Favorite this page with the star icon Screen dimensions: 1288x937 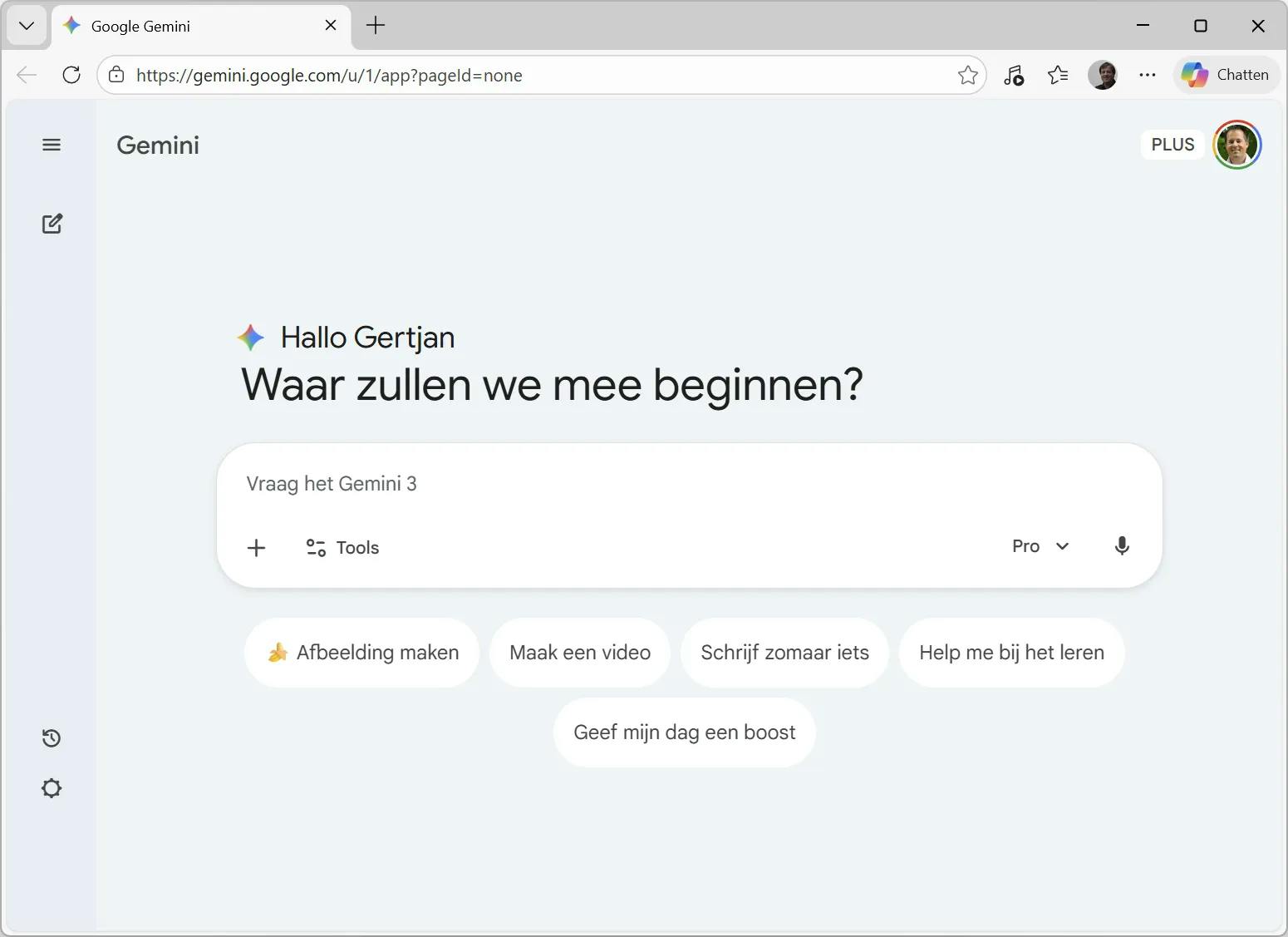(967, 76)
